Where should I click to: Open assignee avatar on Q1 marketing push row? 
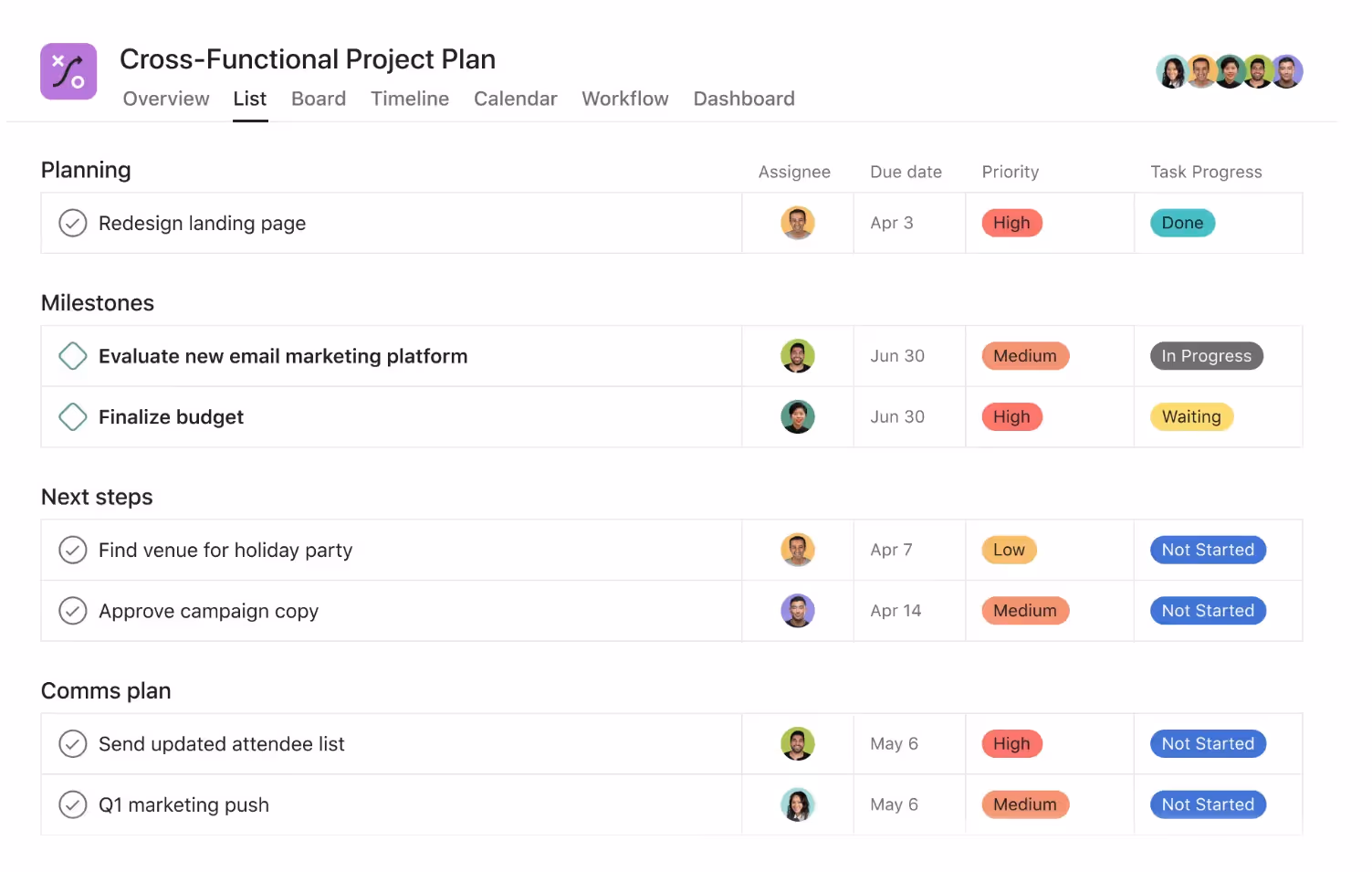(797, 804)
